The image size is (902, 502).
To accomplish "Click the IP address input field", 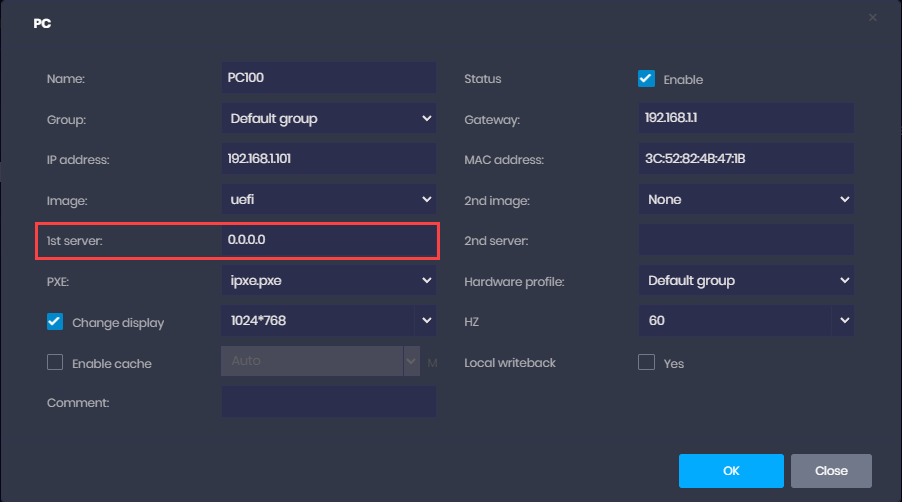I will pyautogui.click(x=328, y=158).
